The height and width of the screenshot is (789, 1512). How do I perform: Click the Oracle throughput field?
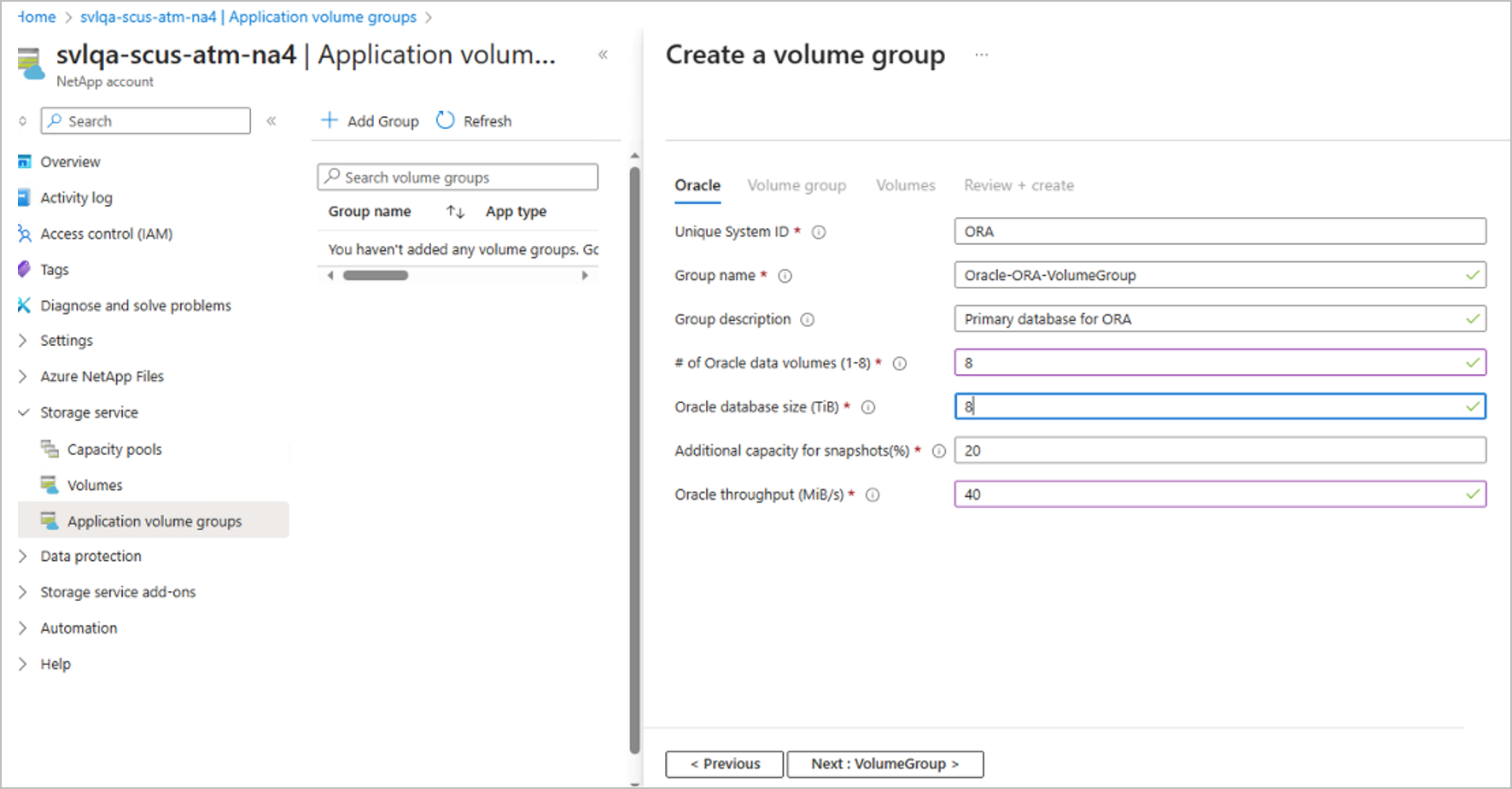1220,494
